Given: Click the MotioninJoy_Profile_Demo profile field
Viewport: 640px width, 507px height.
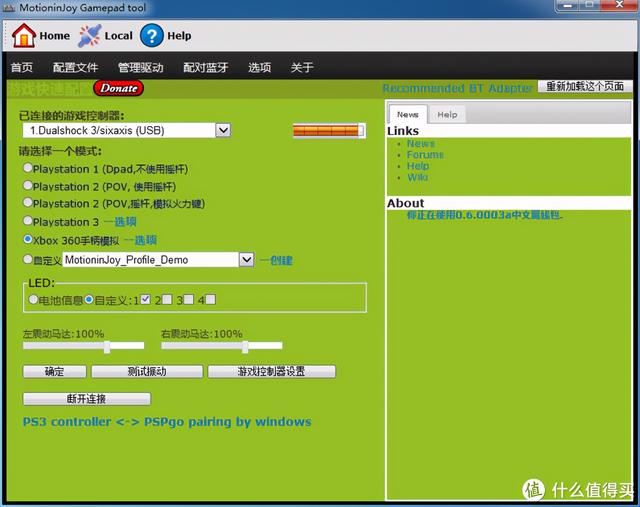Looking at the screenshot, I should click(158, 260).
